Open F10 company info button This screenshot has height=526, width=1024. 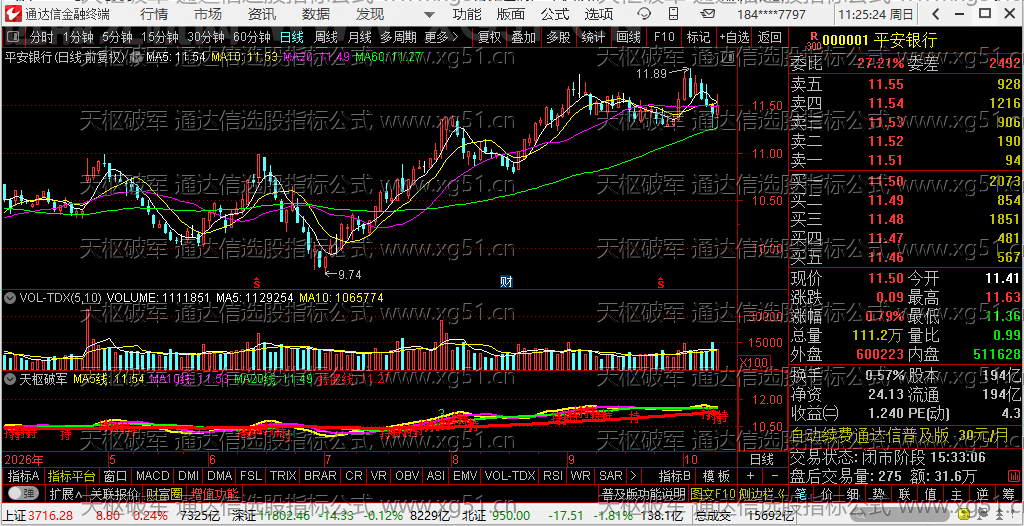664,37
